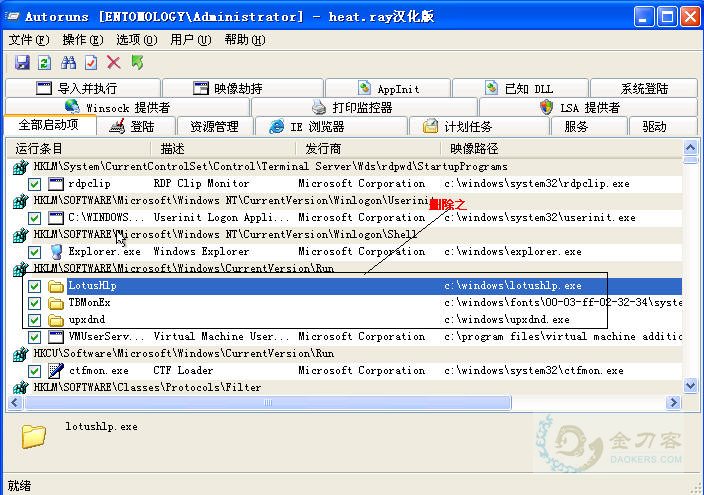Open the 选项(O) menu
The image size is (704, 495).
click(136, 40)
